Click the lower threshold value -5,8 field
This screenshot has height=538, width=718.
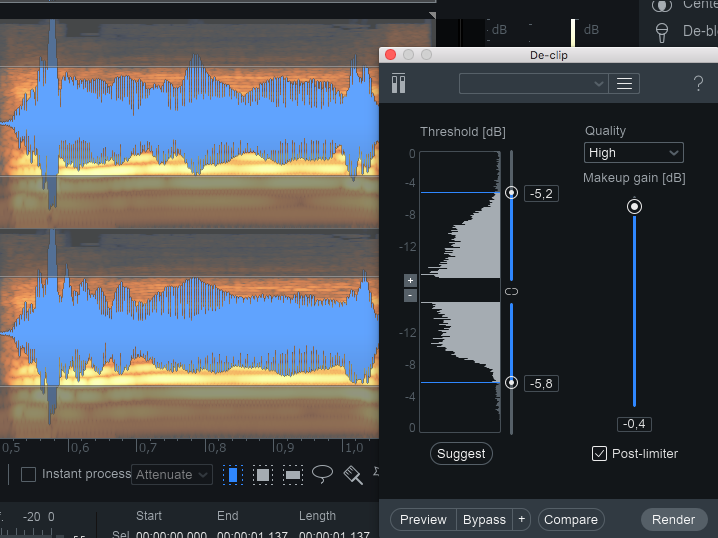coord(541,384)
